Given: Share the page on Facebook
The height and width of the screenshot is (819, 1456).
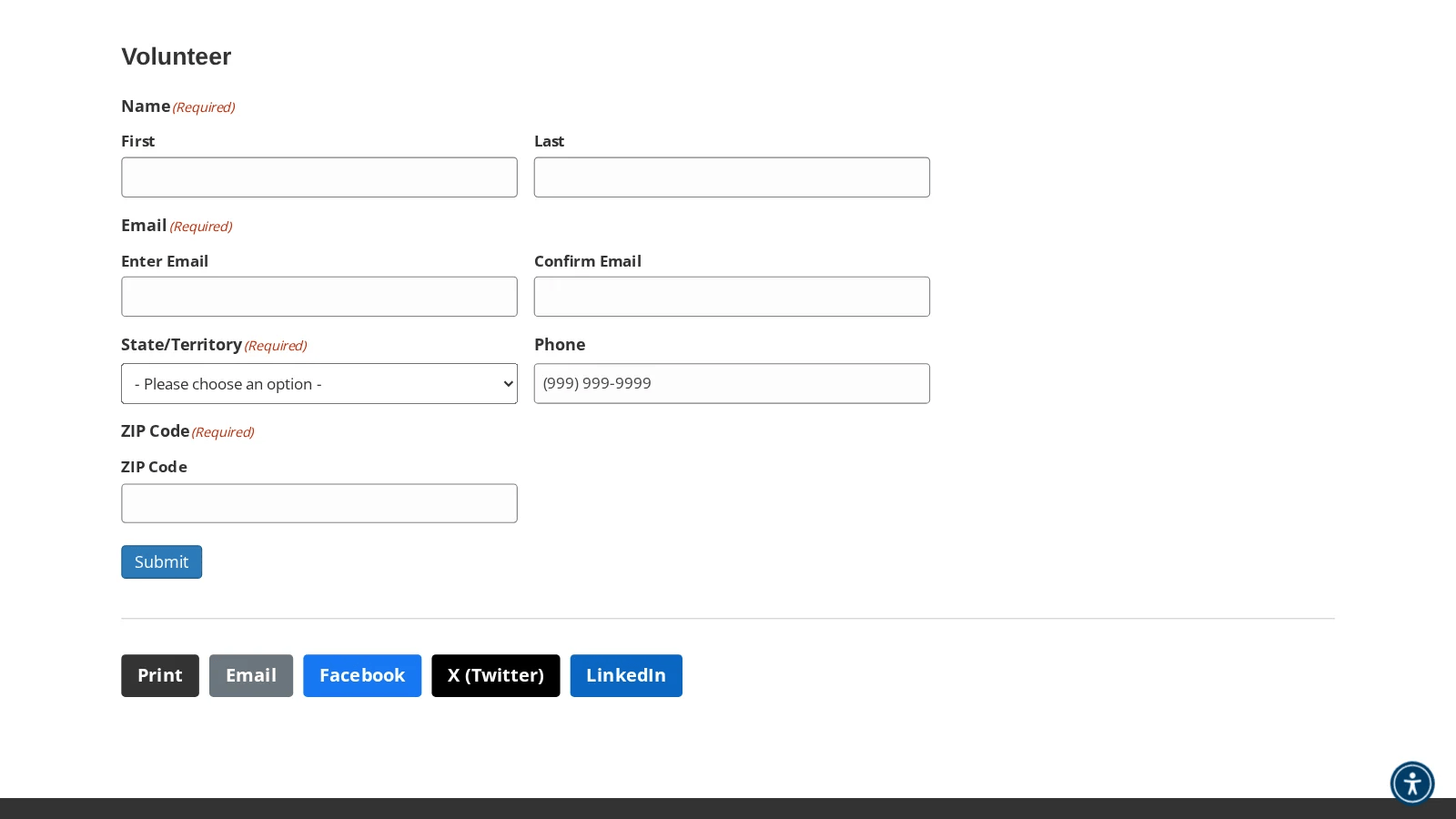Looking at the screenshot, I should (362, 675).
